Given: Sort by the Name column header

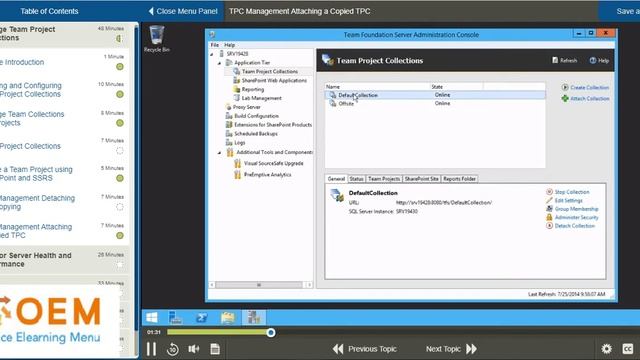Looking at the screenshot, I should point(378,87).
